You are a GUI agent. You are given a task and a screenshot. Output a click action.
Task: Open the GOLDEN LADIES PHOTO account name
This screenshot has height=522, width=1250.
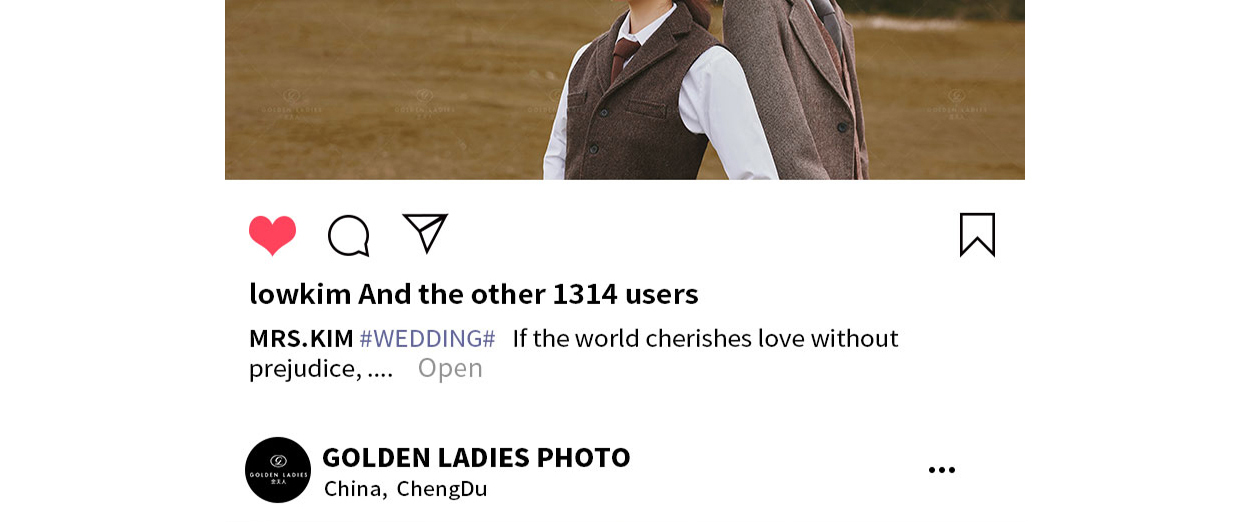coord(476,457)
